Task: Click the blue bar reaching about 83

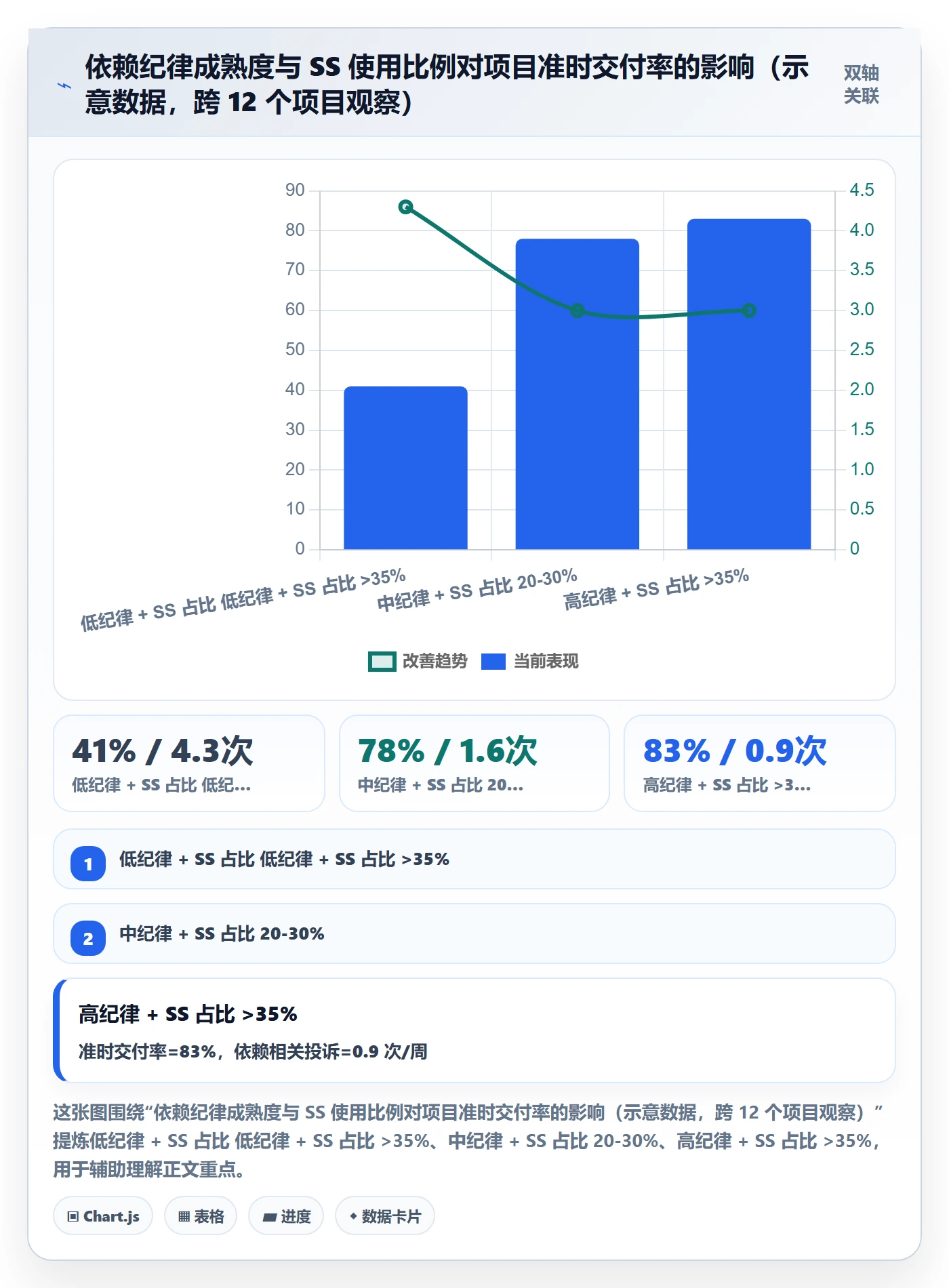Action: [x=749, y=384]
